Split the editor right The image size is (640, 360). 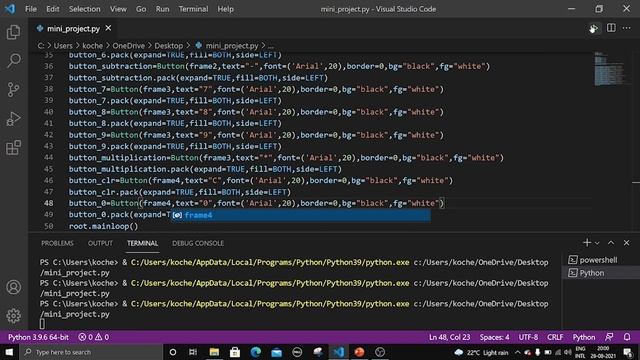pyautogui.click(x=611, y=28)
